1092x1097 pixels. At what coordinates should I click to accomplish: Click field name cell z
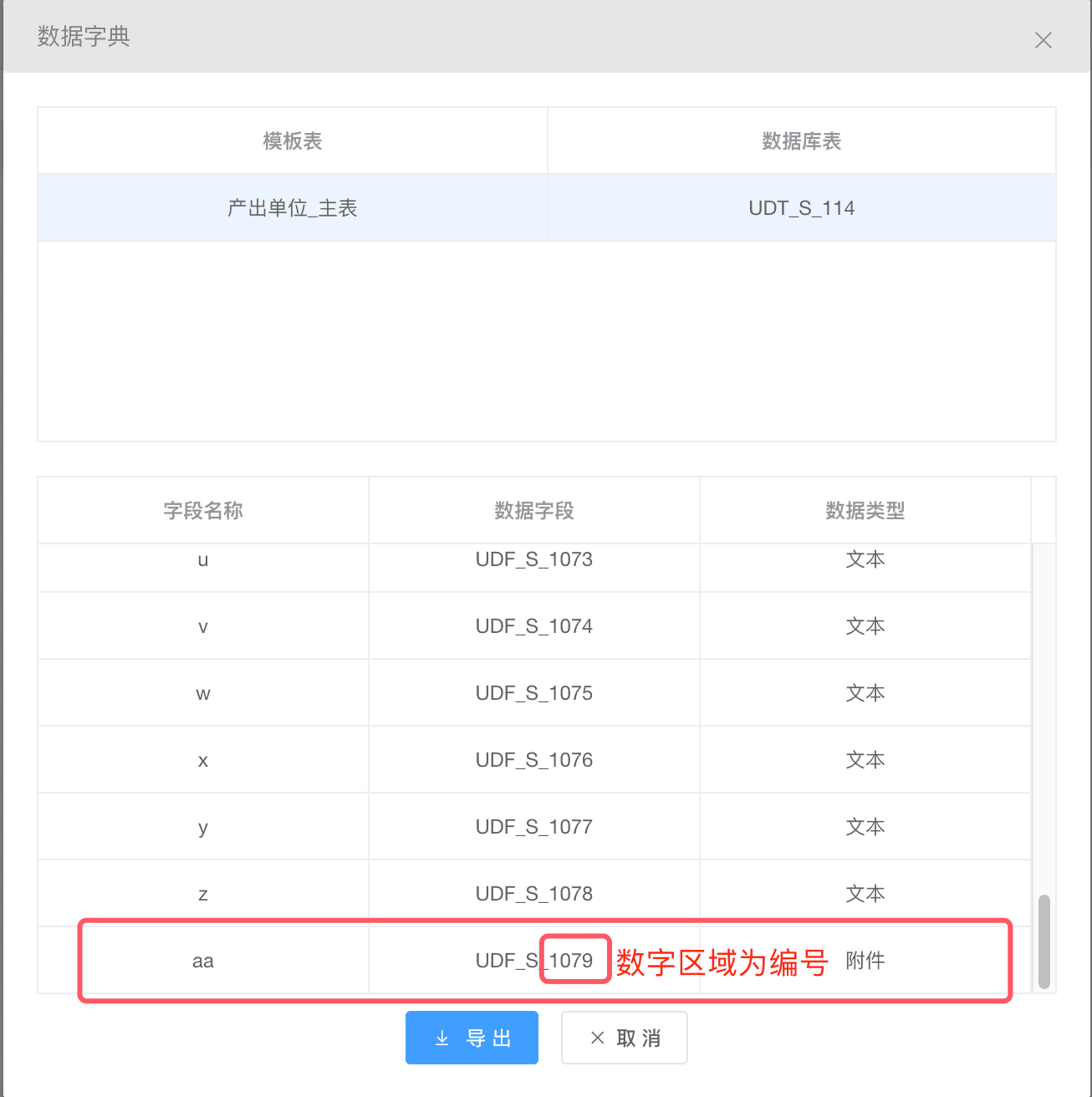[x=203, y=894]
